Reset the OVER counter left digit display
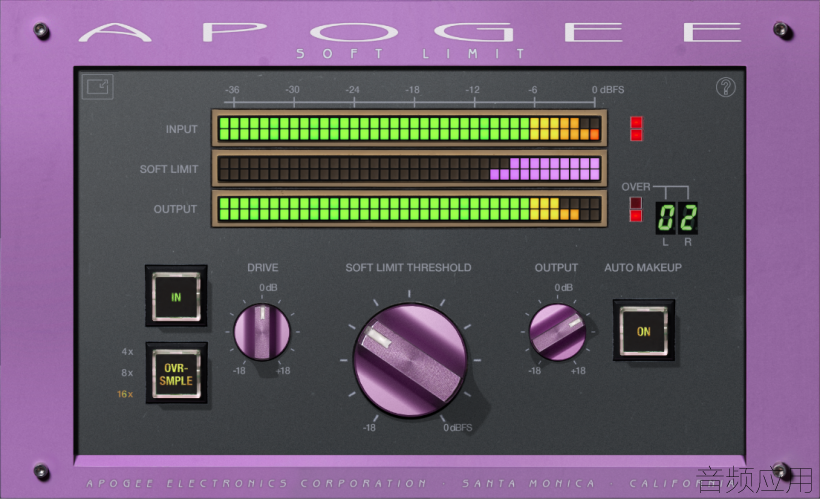Image resolution: width=820 pixels, height=499 pixels. click(666, 218)
